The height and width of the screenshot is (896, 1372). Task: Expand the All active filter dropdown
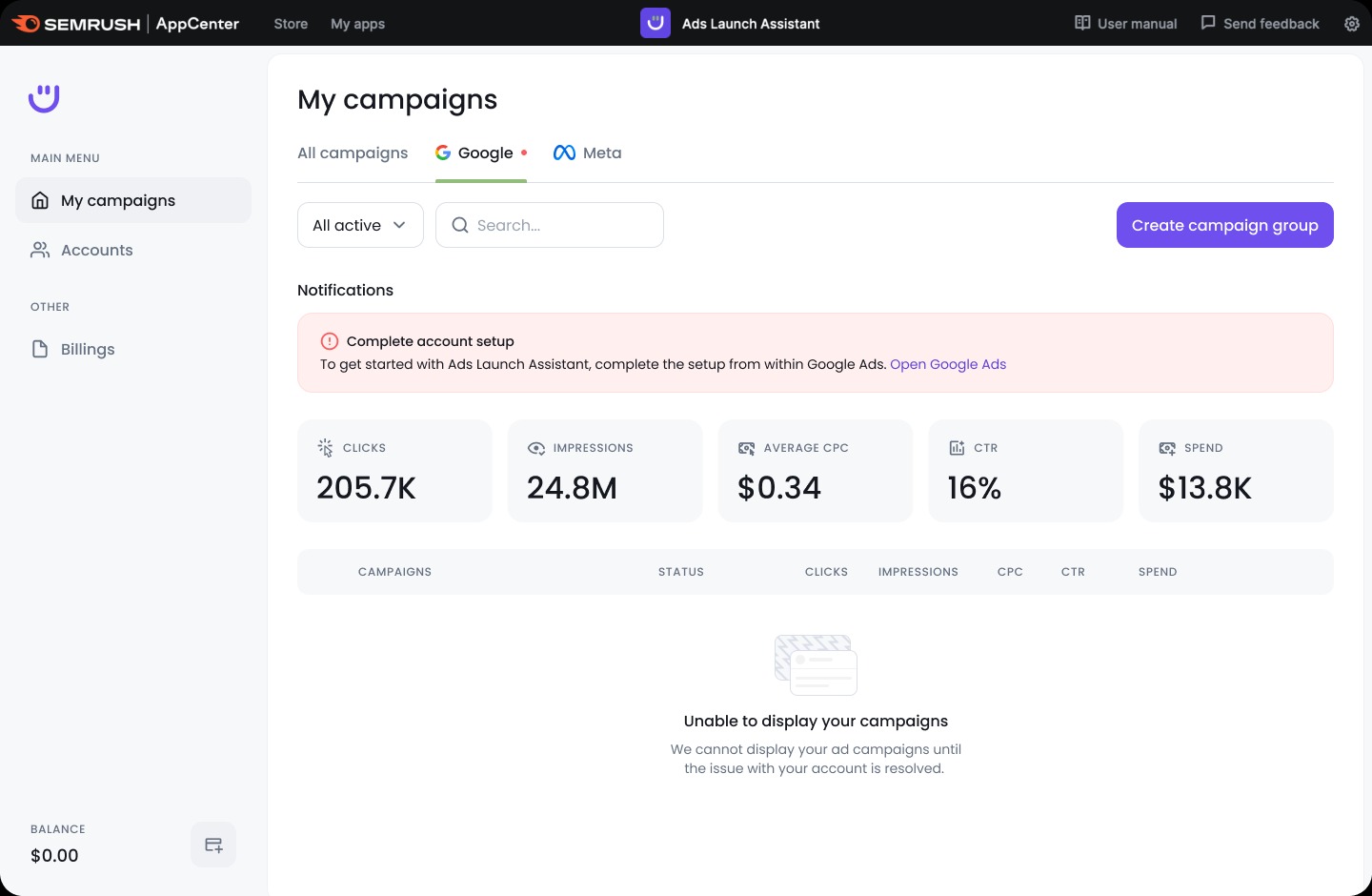(360, 225)
